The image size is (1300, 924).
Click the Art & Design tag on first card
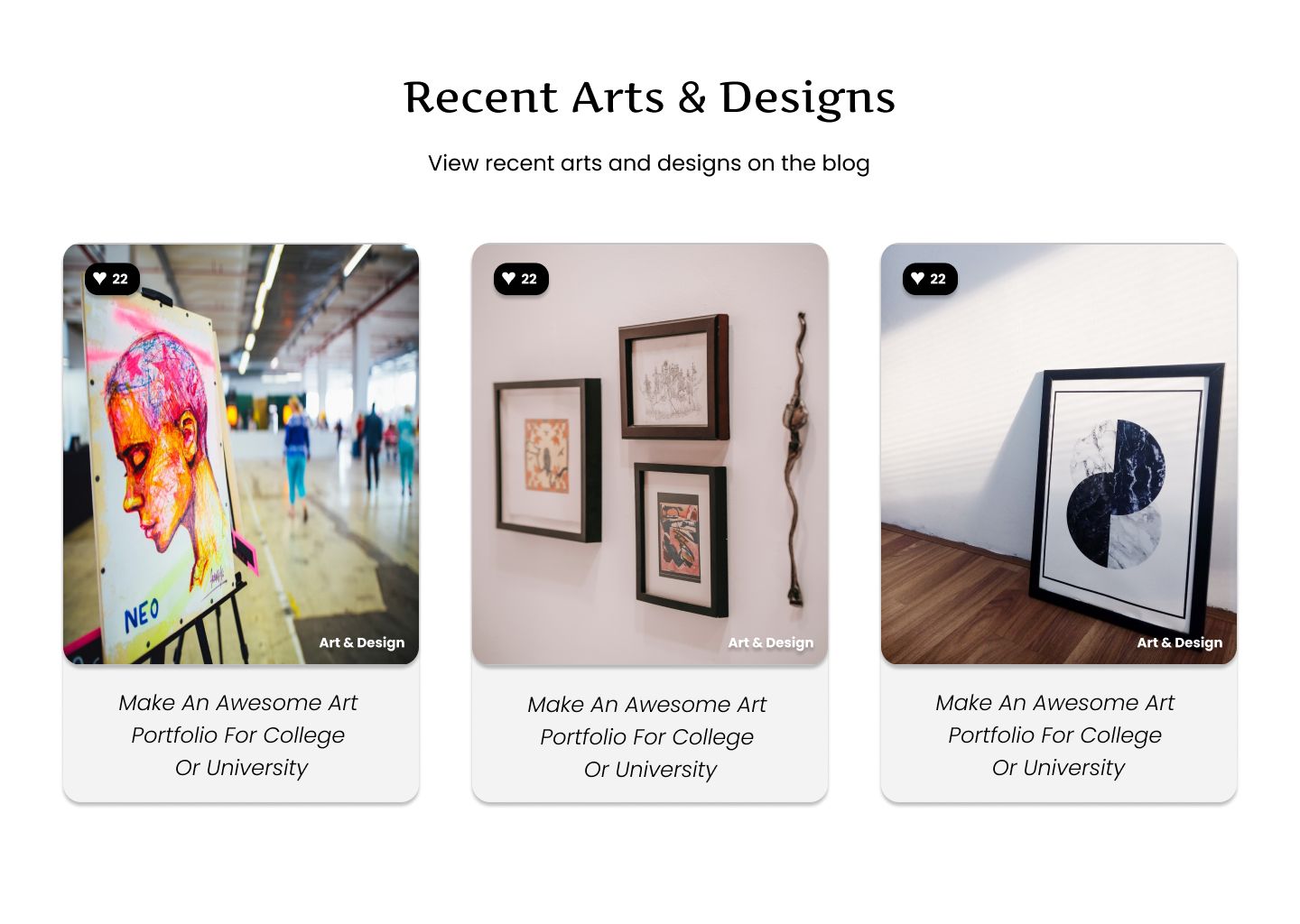tap(362, 642)
